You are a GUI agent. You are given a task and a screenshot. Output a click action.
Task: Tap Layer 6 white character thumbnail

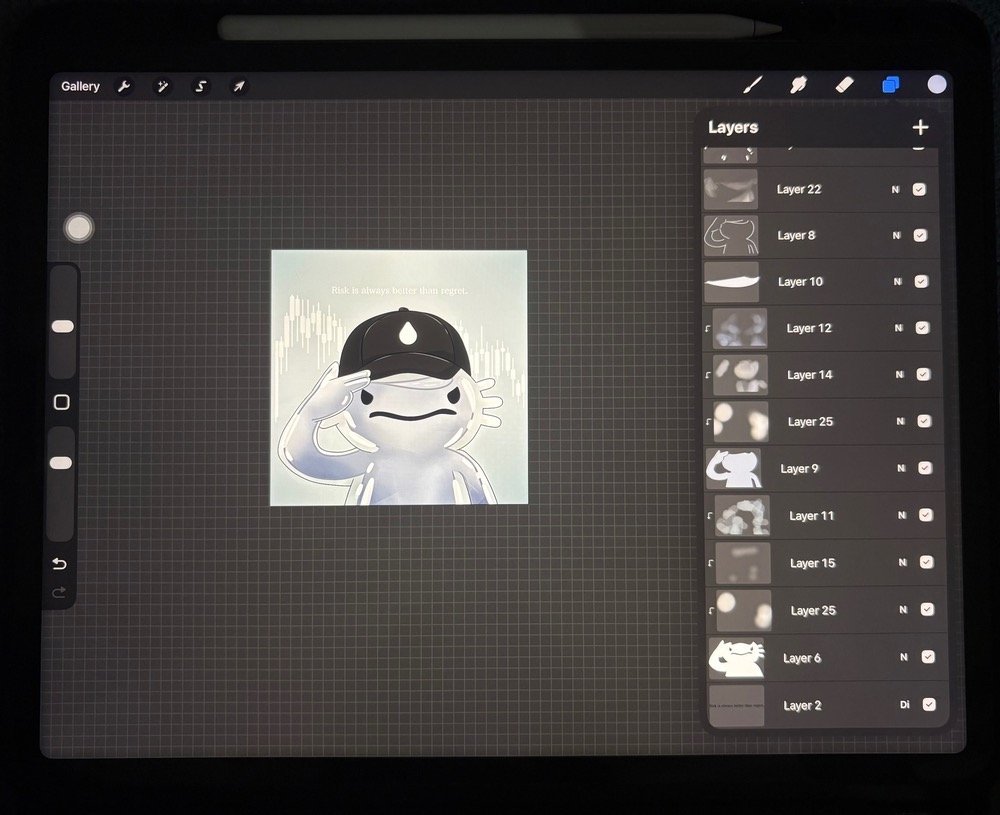pos(737,658)
